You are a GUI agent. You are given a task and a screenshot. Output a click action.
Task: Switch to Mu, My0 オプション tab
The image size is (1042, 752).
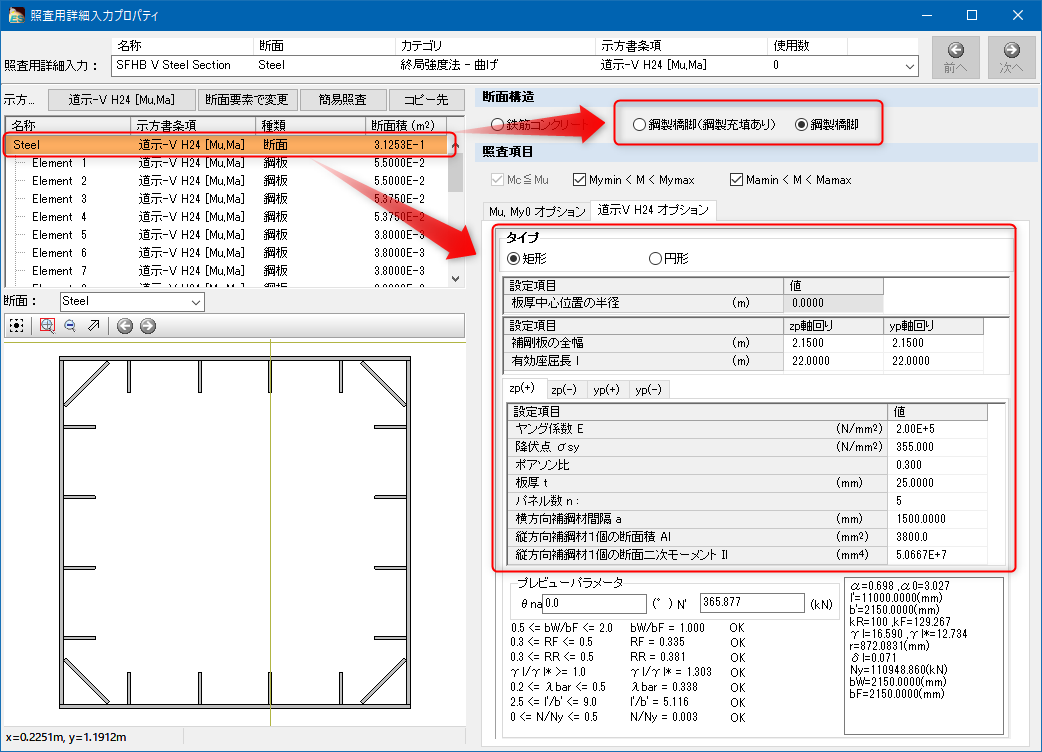click(x=536, y=211)
